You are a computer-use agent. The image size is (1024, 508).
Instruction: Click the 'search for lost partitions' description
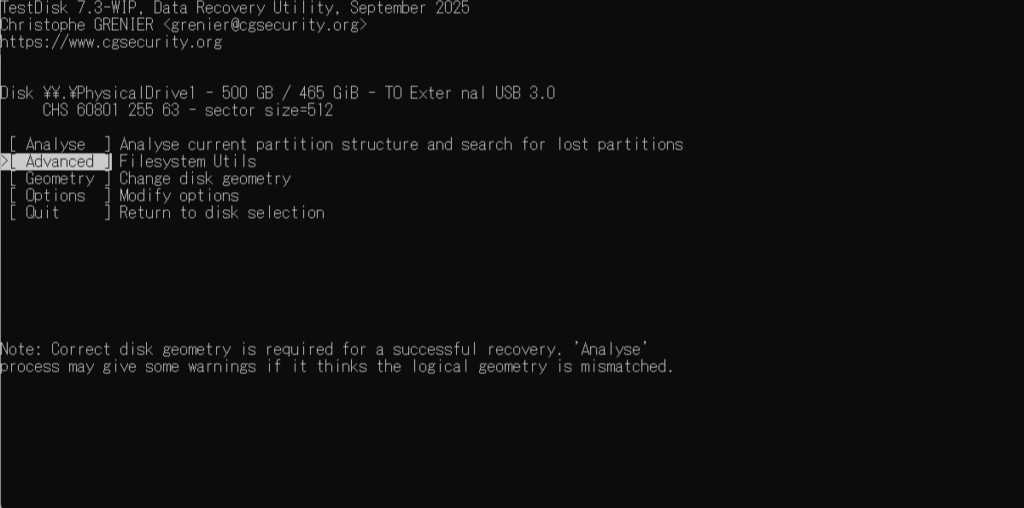tap(572, 144)
